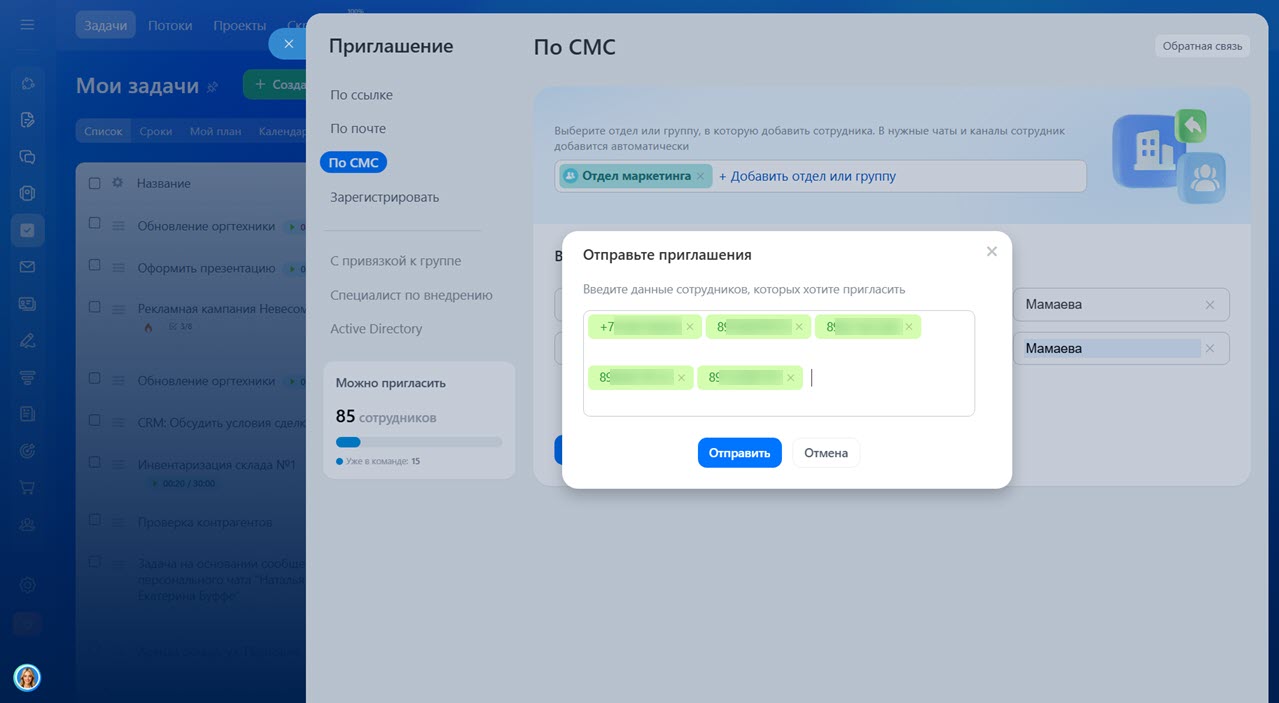Open the Инвентаризация склада №1 task
This screenshot has height=703, width=1279.
tap(217, 465)
